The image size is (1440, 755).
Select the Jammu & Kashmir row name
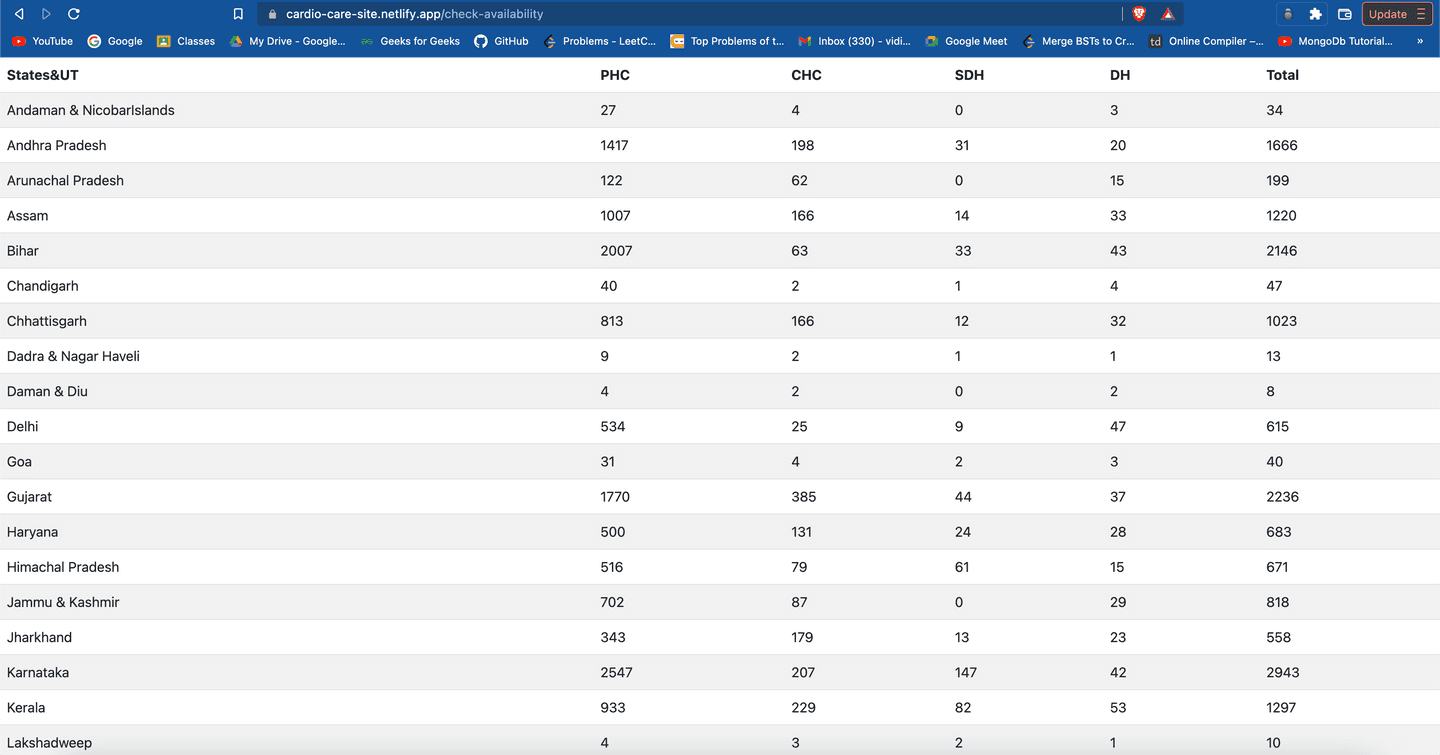tap(63, 602)
